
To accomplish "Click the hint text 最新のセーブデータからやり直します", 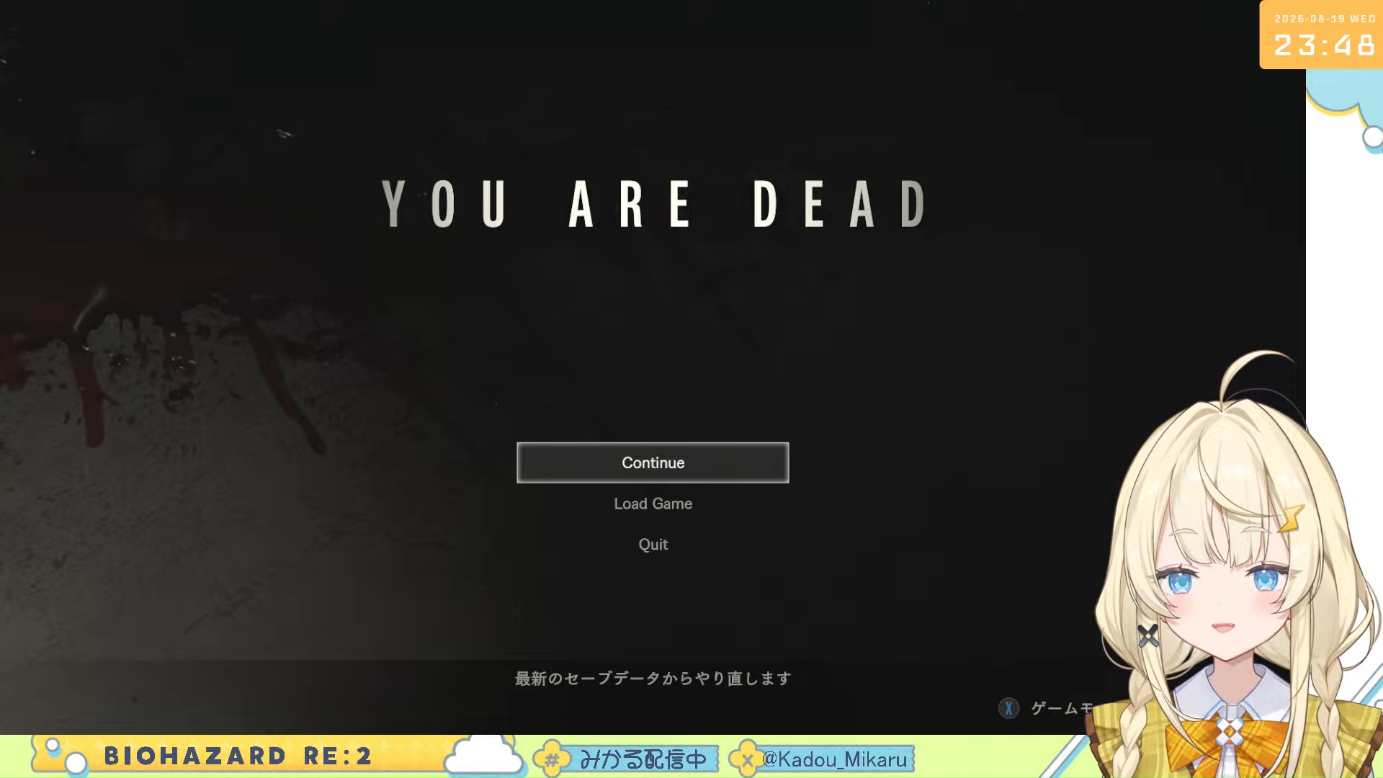I will (653, 678).
